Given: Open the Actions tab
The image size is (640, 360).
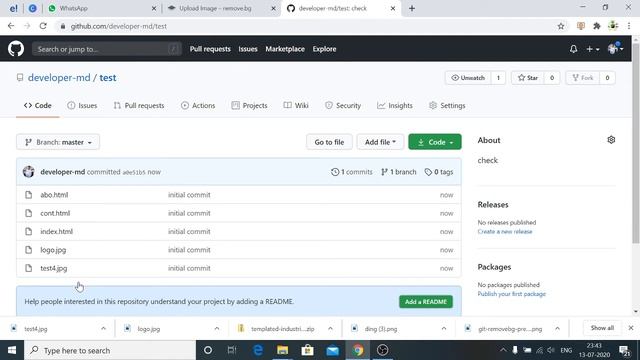Looking at the screenshot, I should [198, 106].
